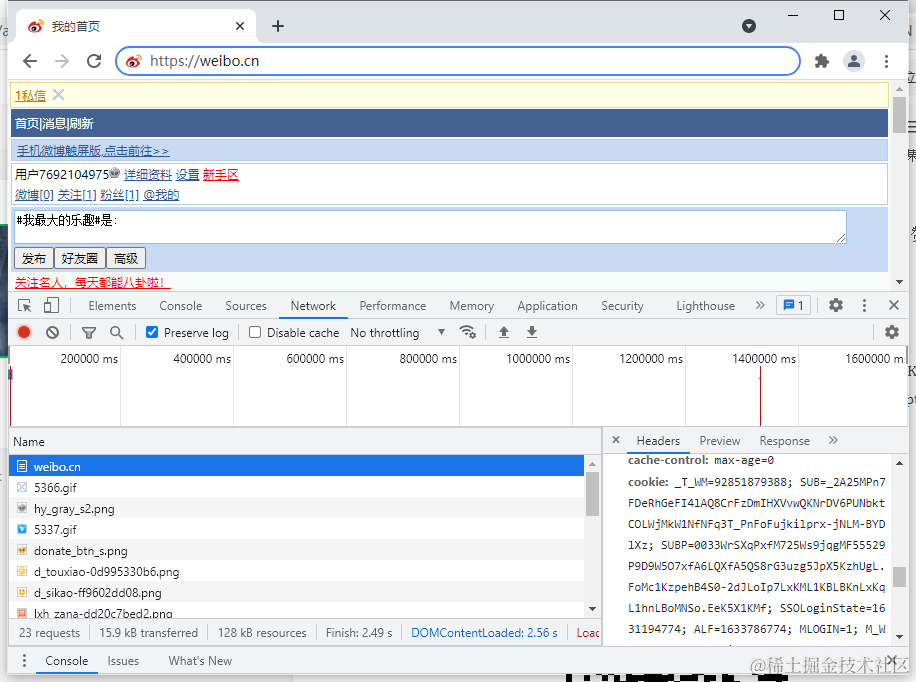Switch to the Application tab

point(547,306)
